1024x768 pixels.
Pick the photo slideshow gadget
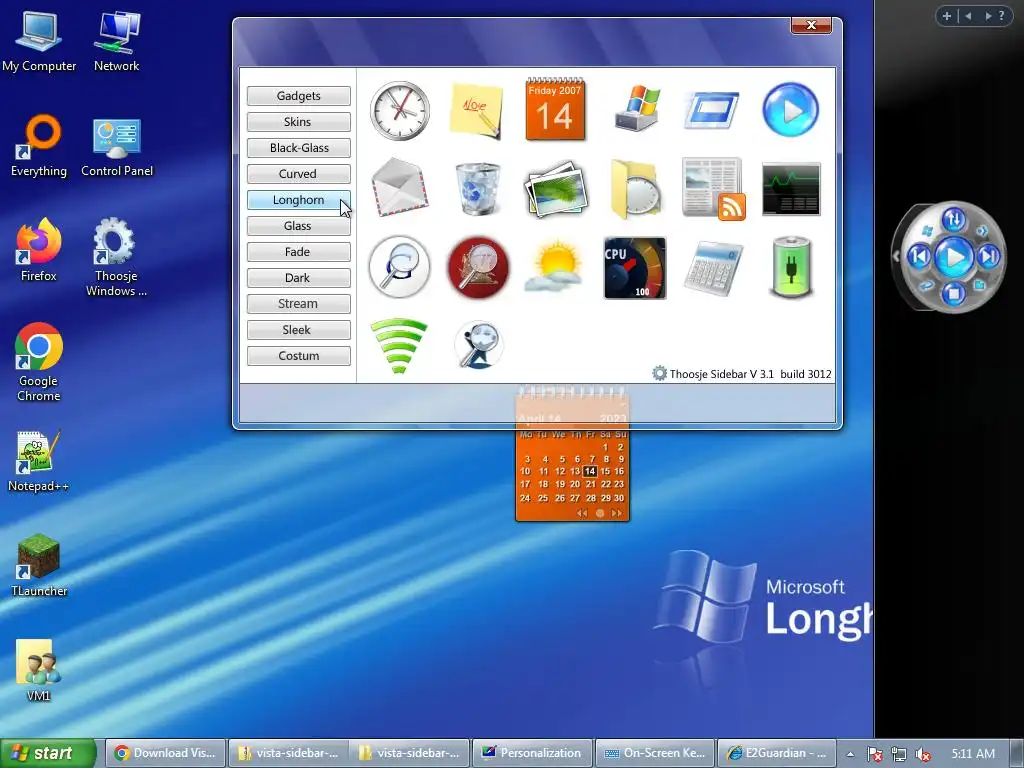pyautogui.click(x=556, y=189)
